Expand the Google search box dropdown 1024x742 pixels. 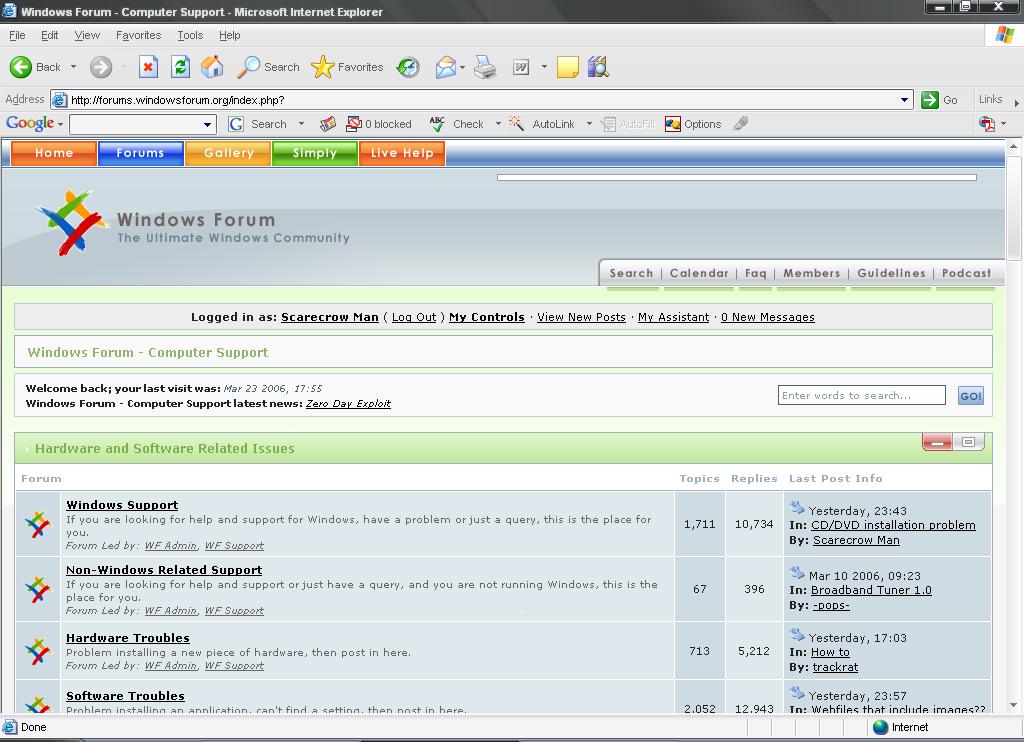pos(207,124)
